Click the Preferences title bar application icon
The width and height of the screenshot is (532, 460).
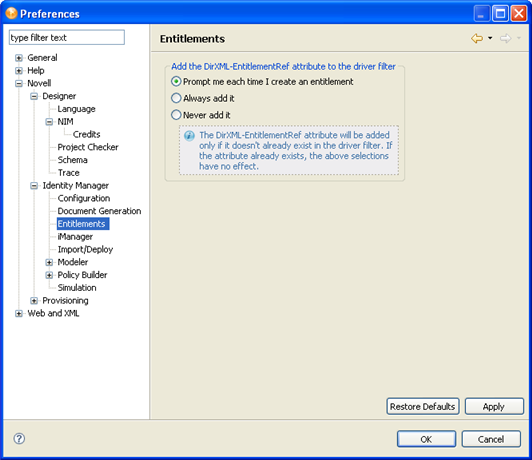click(11, 13)
